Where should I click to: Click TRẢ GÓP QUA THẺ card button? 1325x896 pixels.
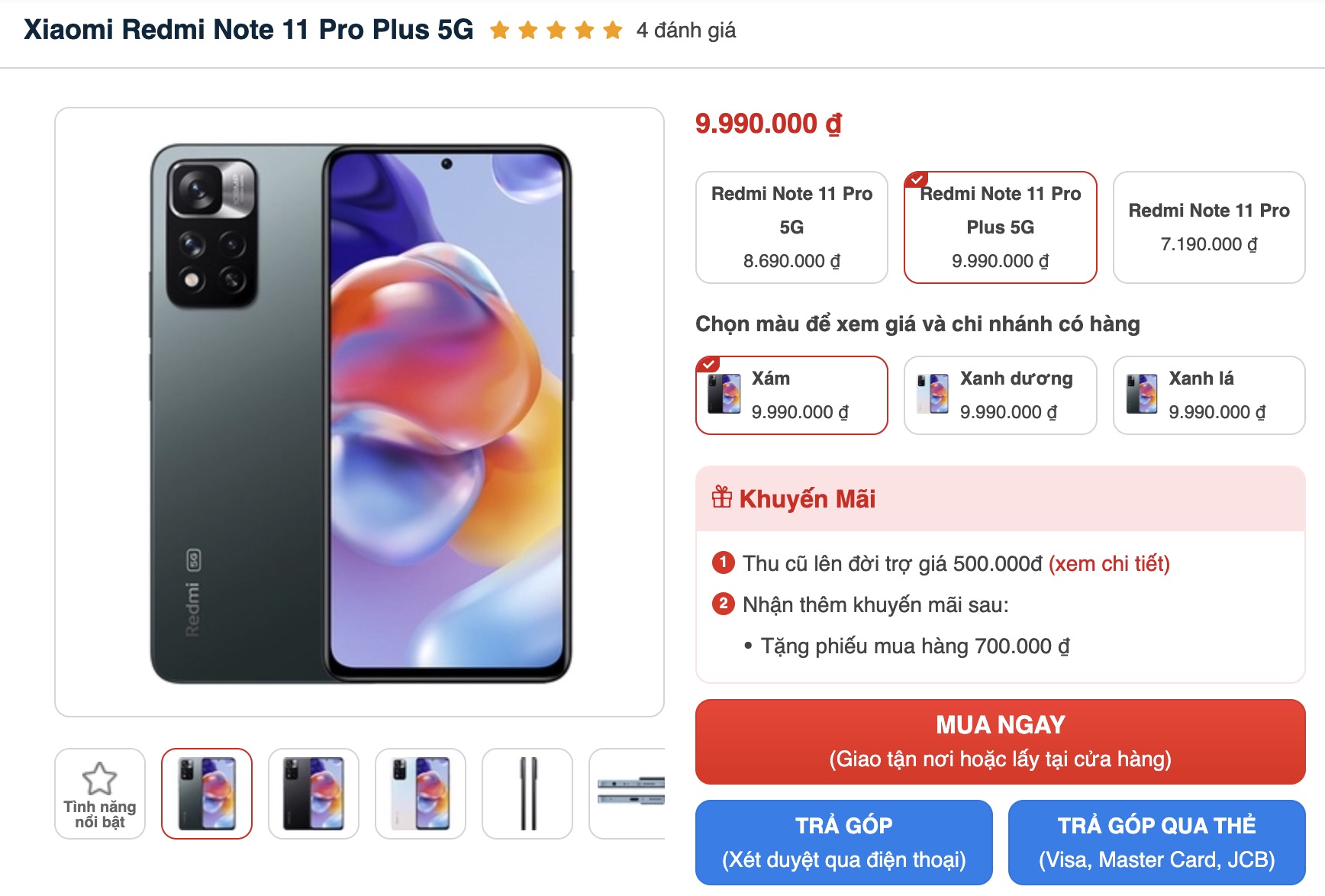pos(1157,843)
